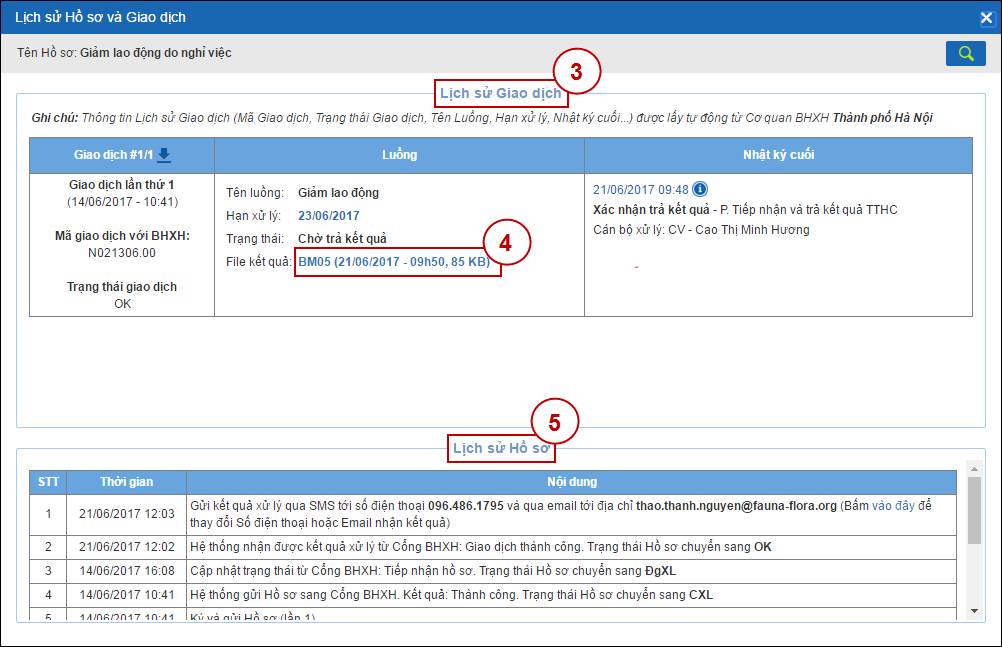Click Giao dịch lần thứ 1 text
Viewport: 1002px width, 647px height.
pyautogui.click(x=121, y=185)
